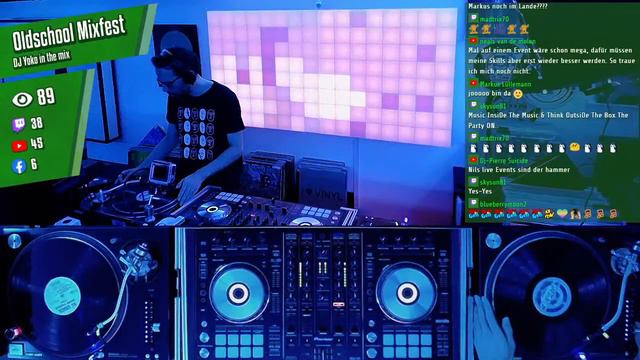Click Twitch badge beside skyson81 above Yes-Yes
Image resolution: width=640 pixels, height=360 pixels.
(x=473, y=181)
